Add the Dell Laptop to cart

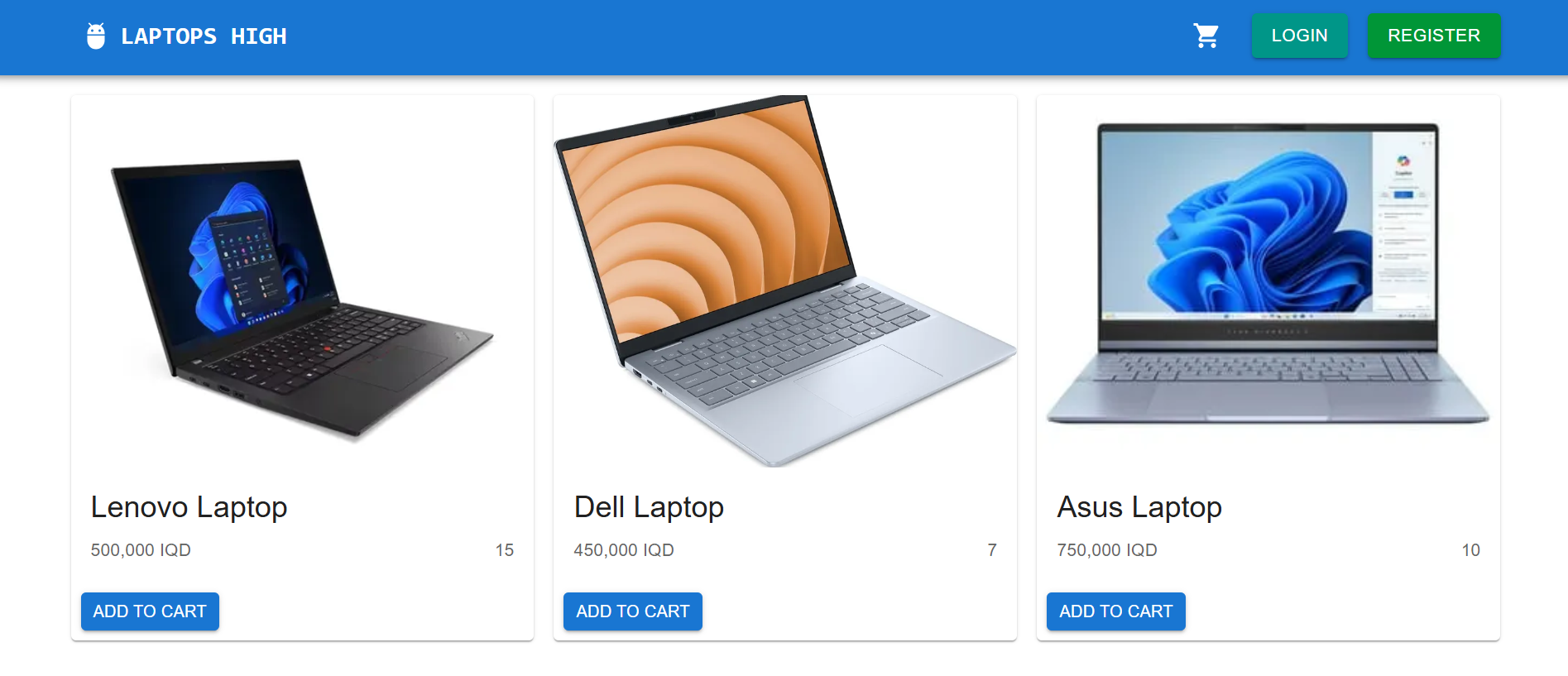point(632,611)
